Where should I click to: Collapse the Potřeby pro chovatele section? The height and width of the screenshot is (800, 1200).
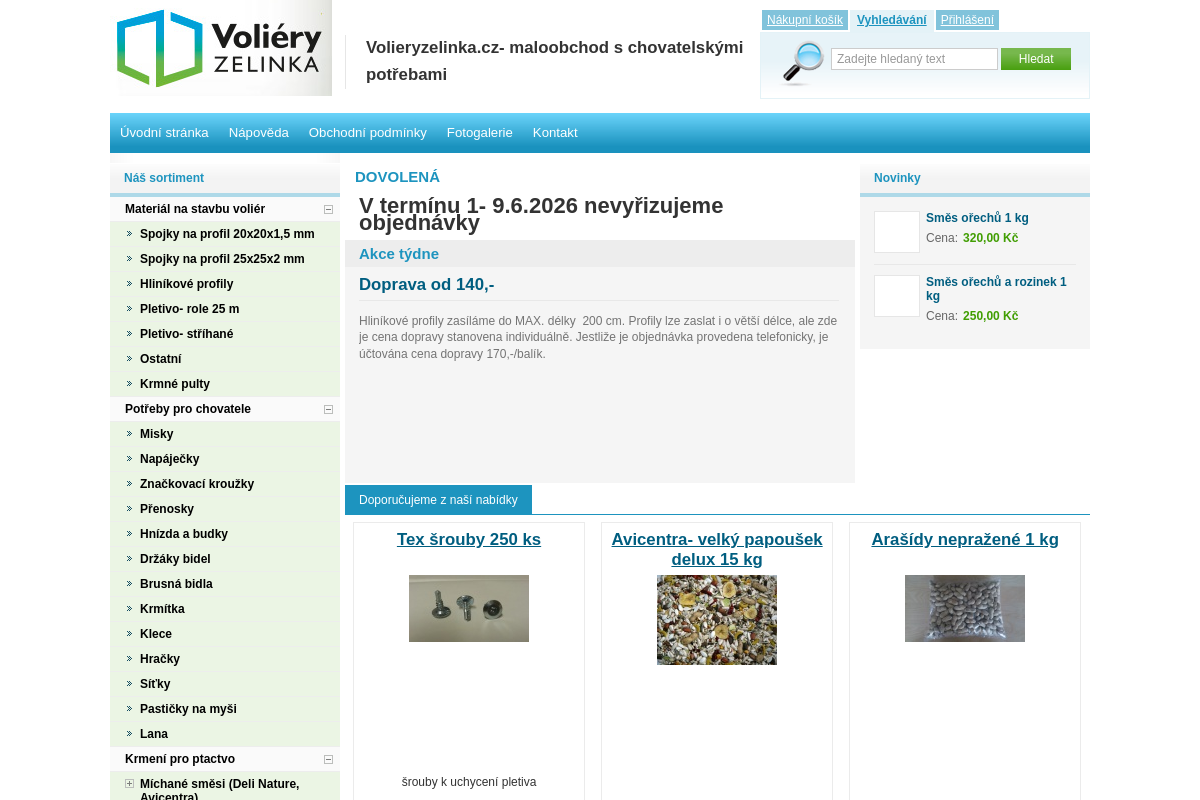tap(327, 409)
